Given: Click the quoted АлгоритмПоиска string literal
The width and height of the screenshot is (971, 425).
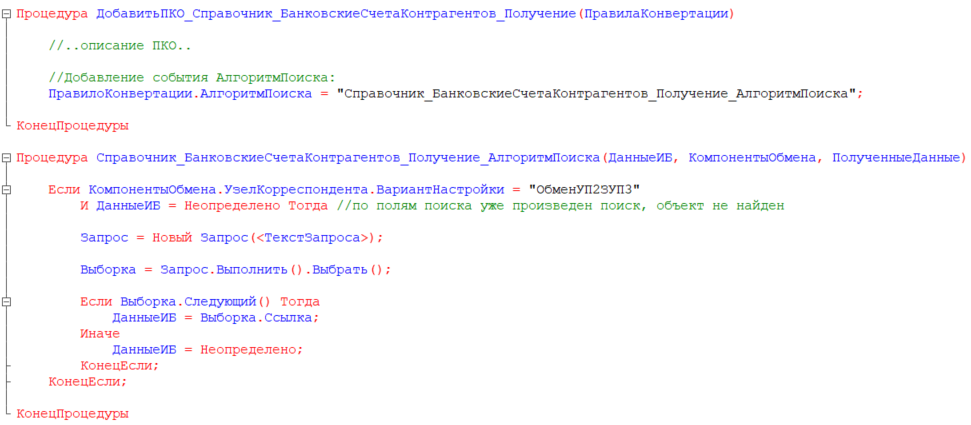Looking at the screenshot, I should point(597,94).
